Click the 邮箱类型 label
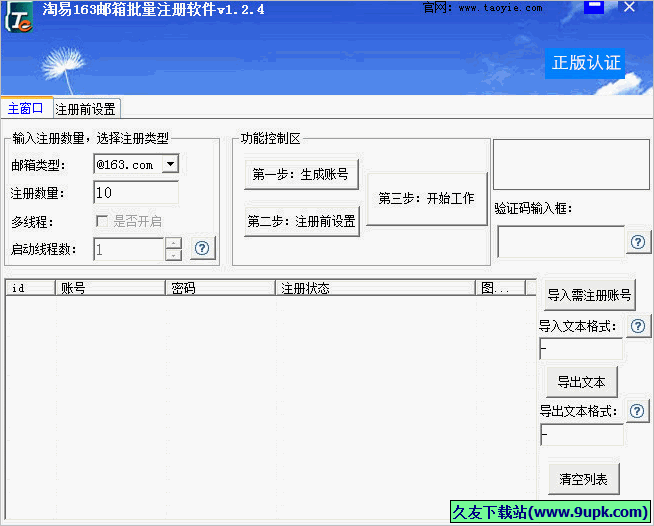Screen dimensions: 654x526 click(38, 166)
